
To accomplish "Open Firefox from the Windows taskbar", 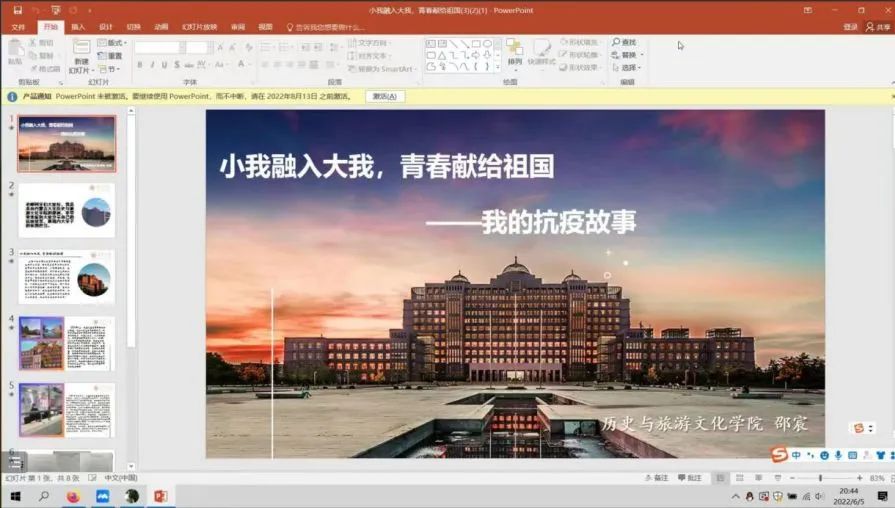I will (73, 496).
